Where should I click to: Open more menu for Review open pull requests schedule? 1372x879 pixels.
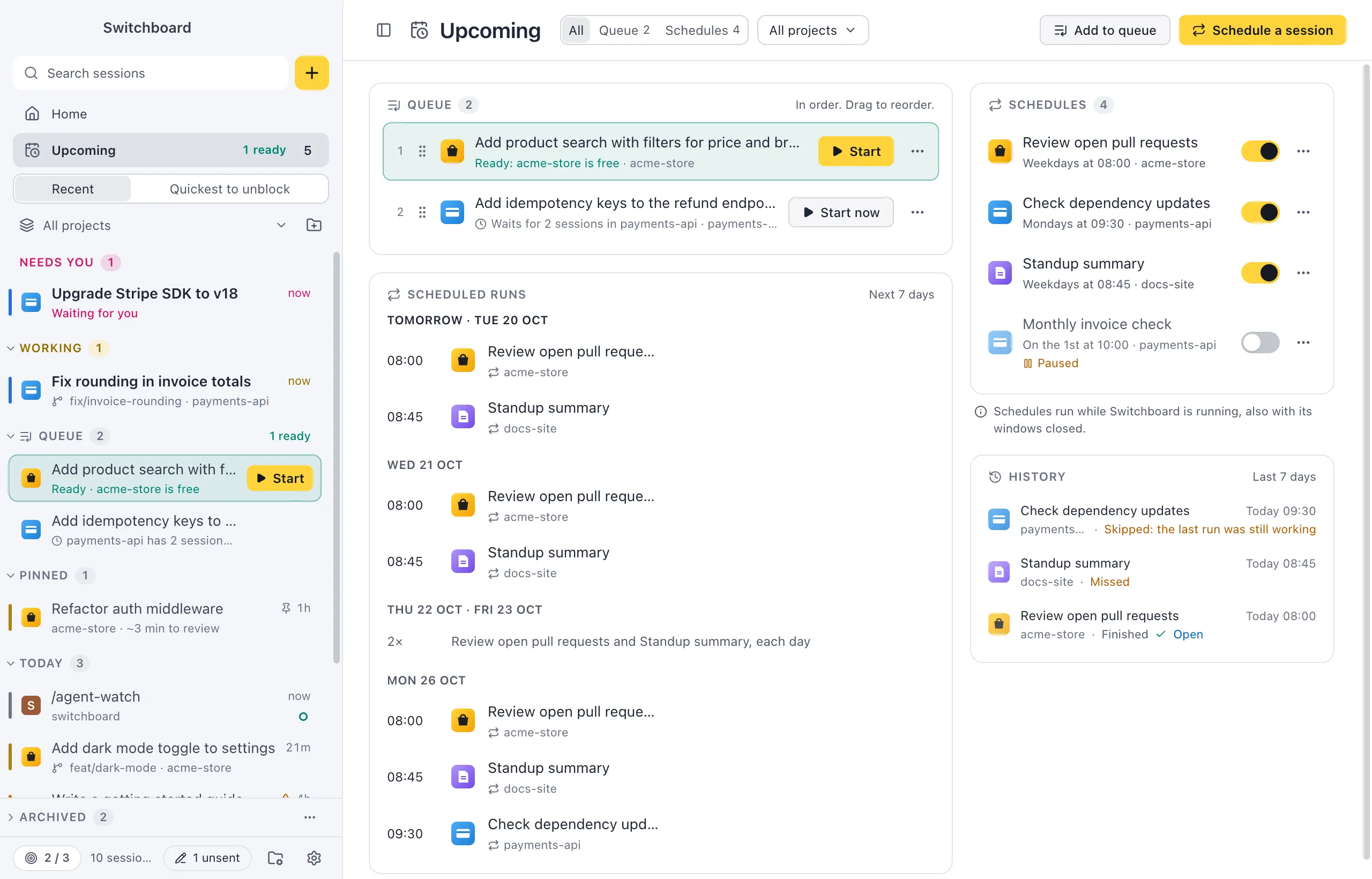tap(1303, 151)
